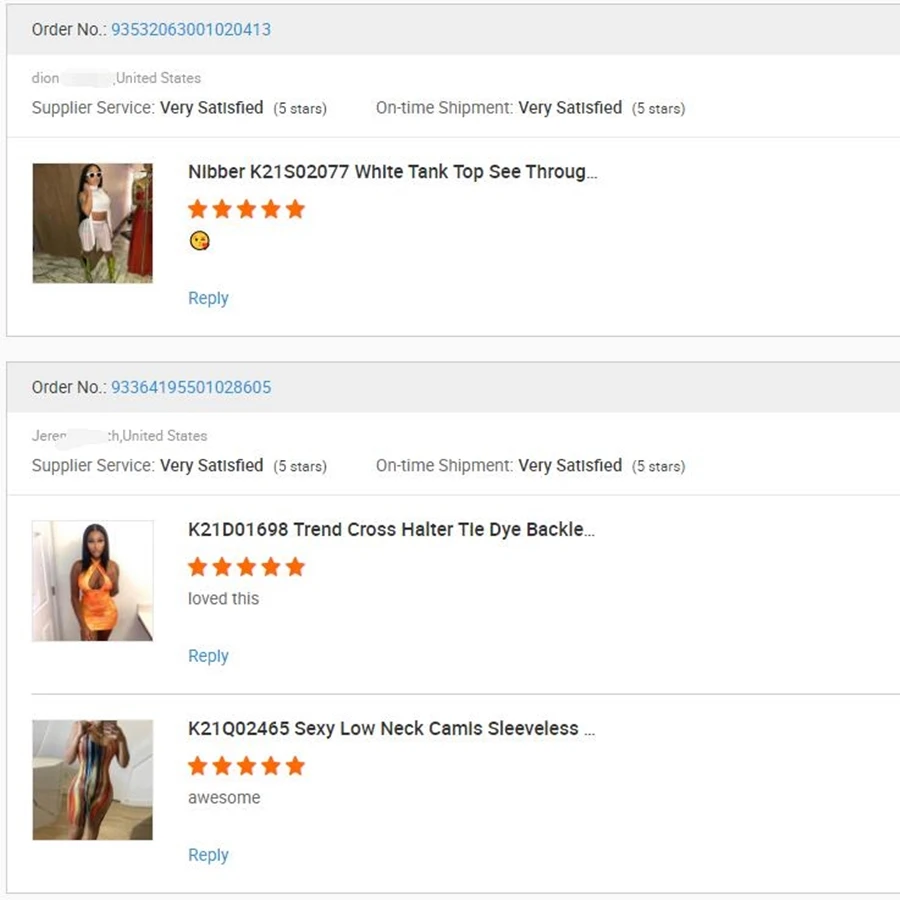900x900 pixels.
Task: Click the first star of Halter Tie Dye rating
Action: tap(198, 567)
